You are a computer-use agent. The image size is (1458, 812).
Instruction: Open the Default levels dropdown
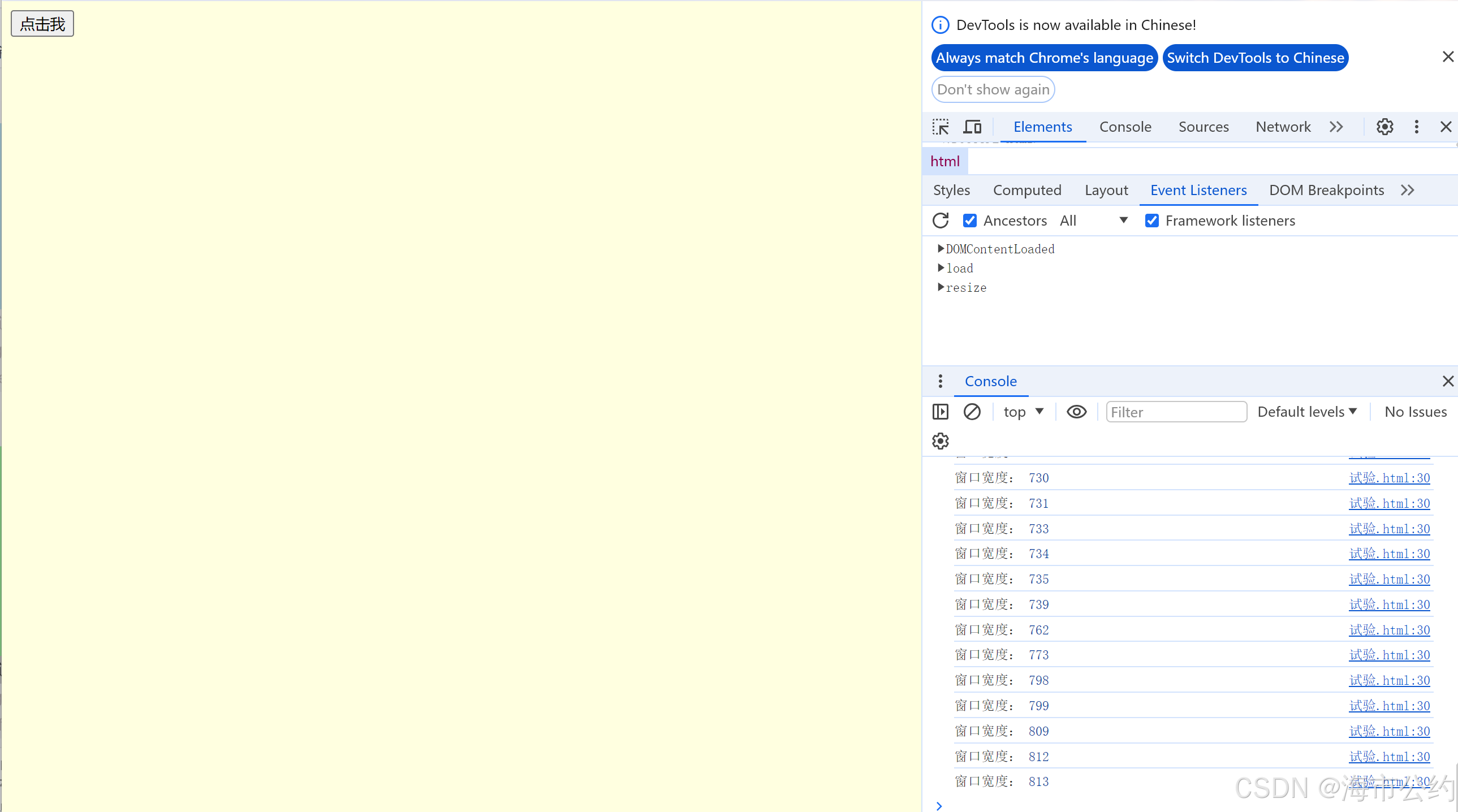[x=1307, y=412]
